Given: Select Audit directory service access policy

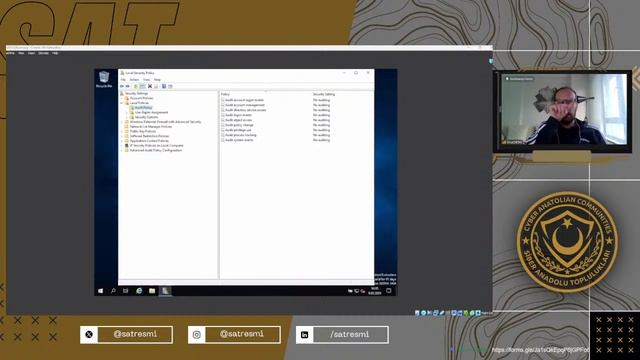Looking at the screenshot, I should (246, 110).
